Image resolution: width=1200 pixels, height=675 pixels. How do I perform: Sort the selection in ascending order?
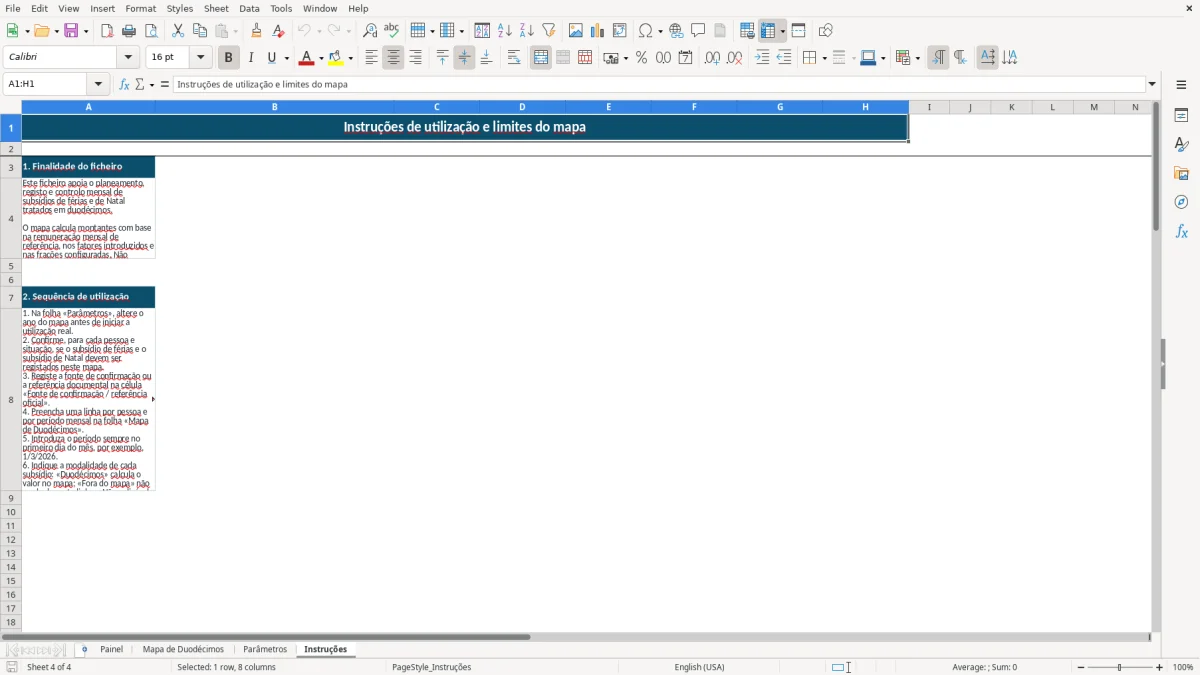click(x=505, y=31)
